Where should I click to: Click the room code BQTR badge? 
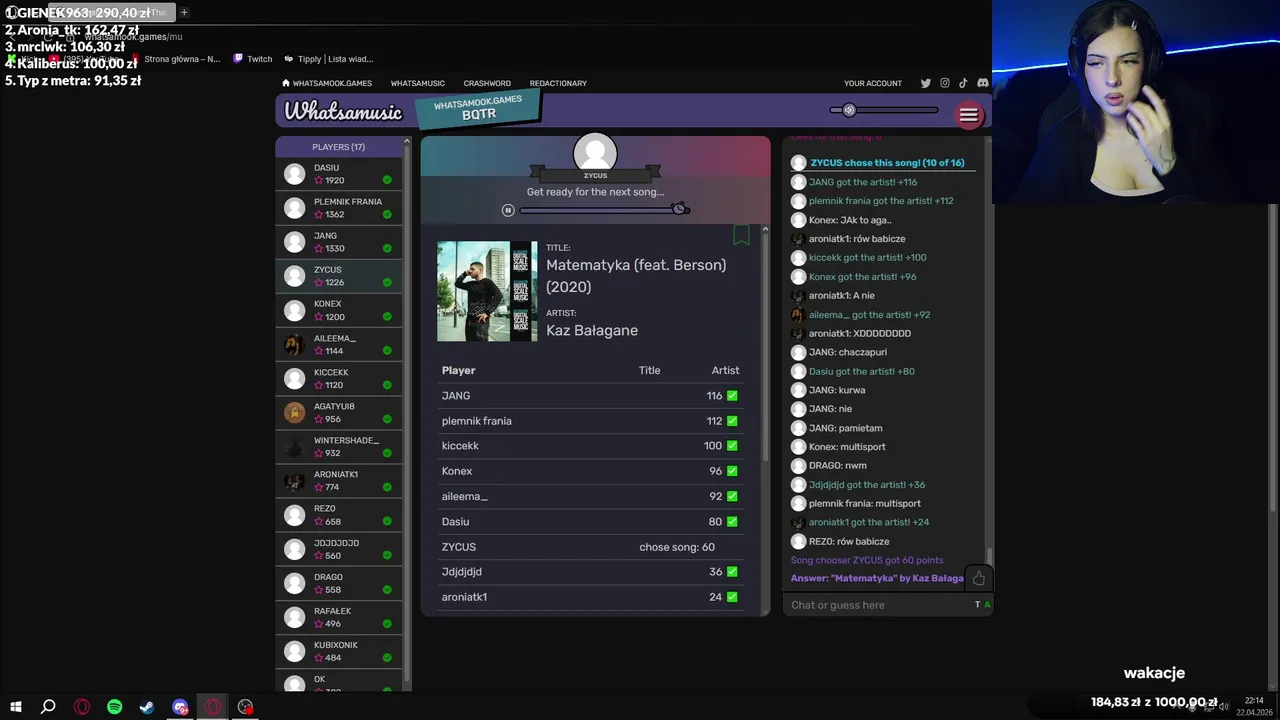tap(478, 109)
